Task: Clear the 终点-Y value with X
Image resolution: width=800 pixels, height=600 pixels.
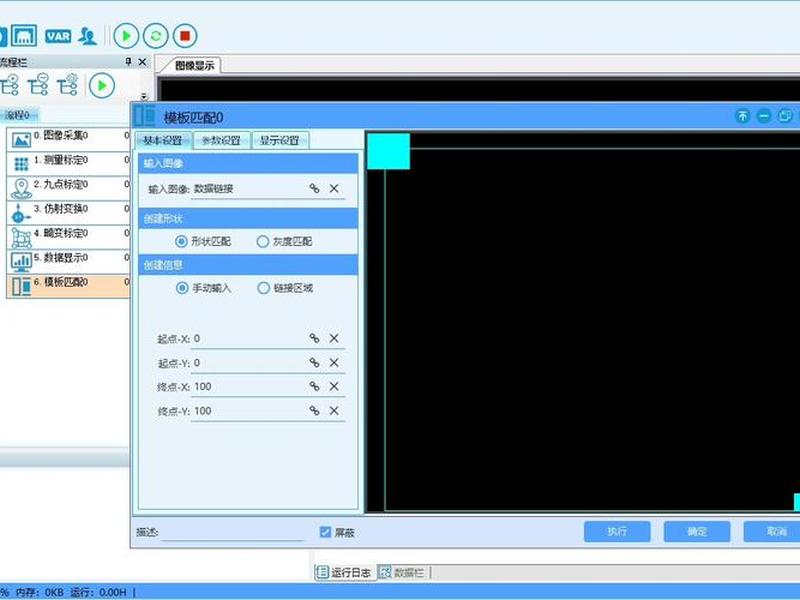Action: pyautogui.click(x=334, y=410)
